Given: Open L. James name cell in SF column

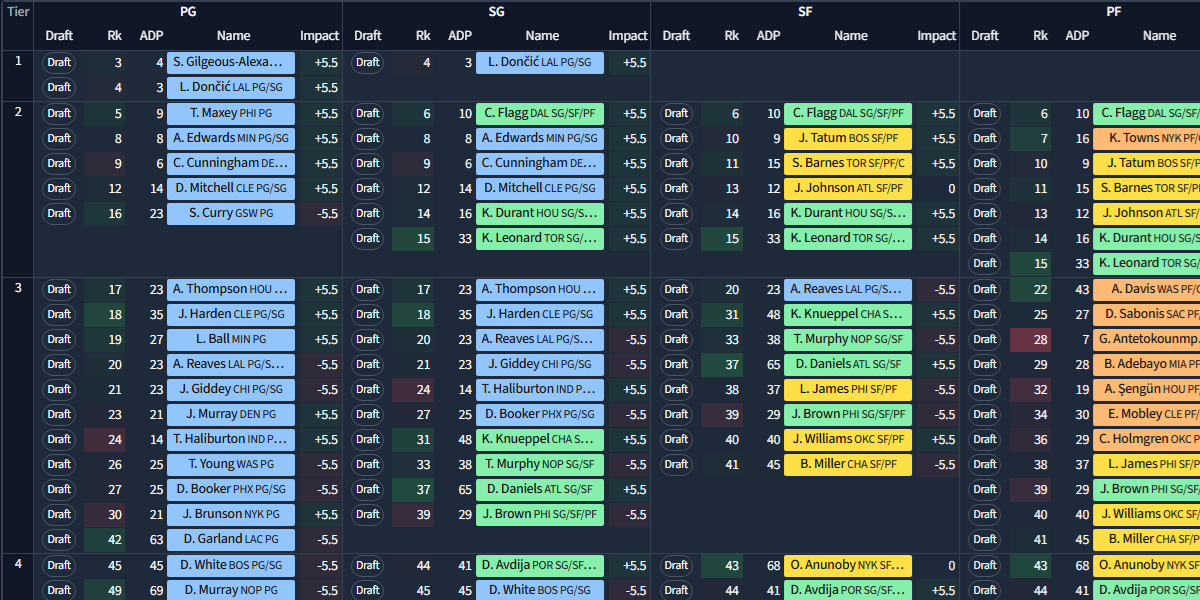Looking at the screenshot, I should pyautogui.click(x=848, y=390).
